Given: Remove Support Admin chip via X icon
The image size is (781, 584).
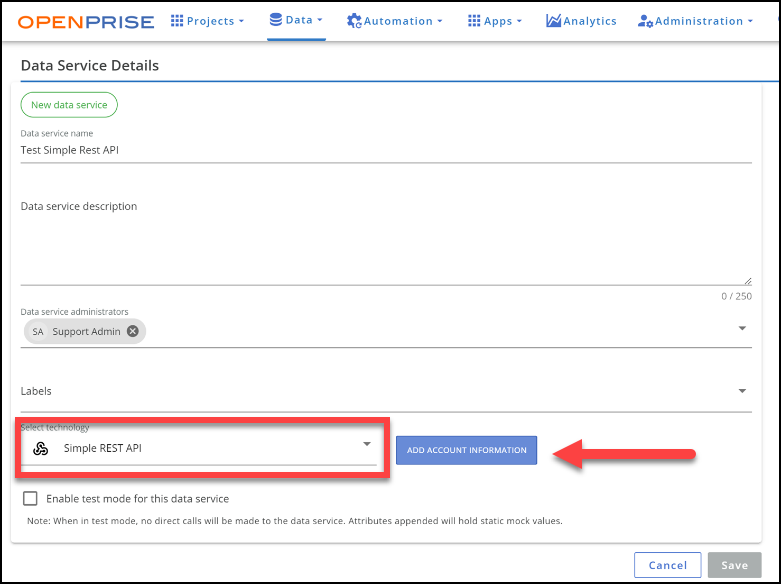Looking at the screenshot, I should (132, 331).
